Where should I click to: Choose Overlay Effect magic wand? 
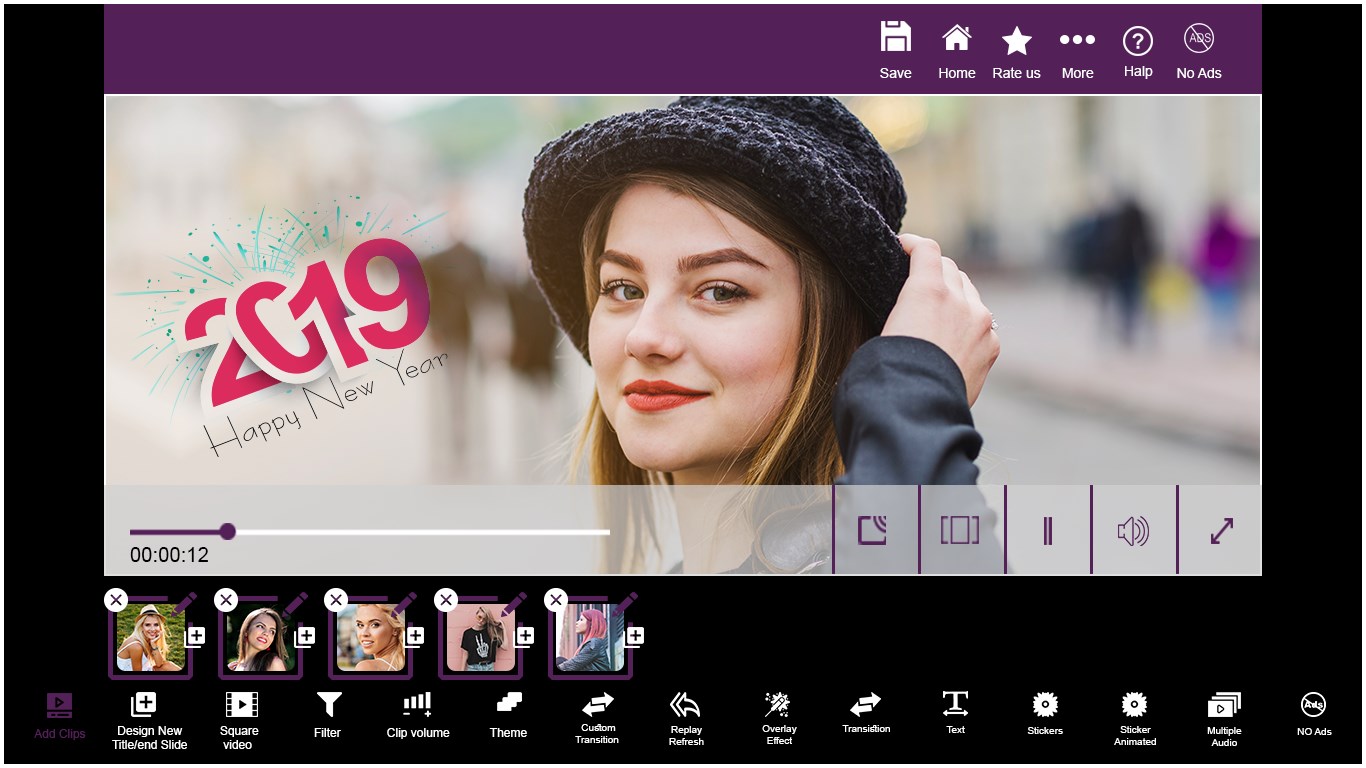coord(778,705)
